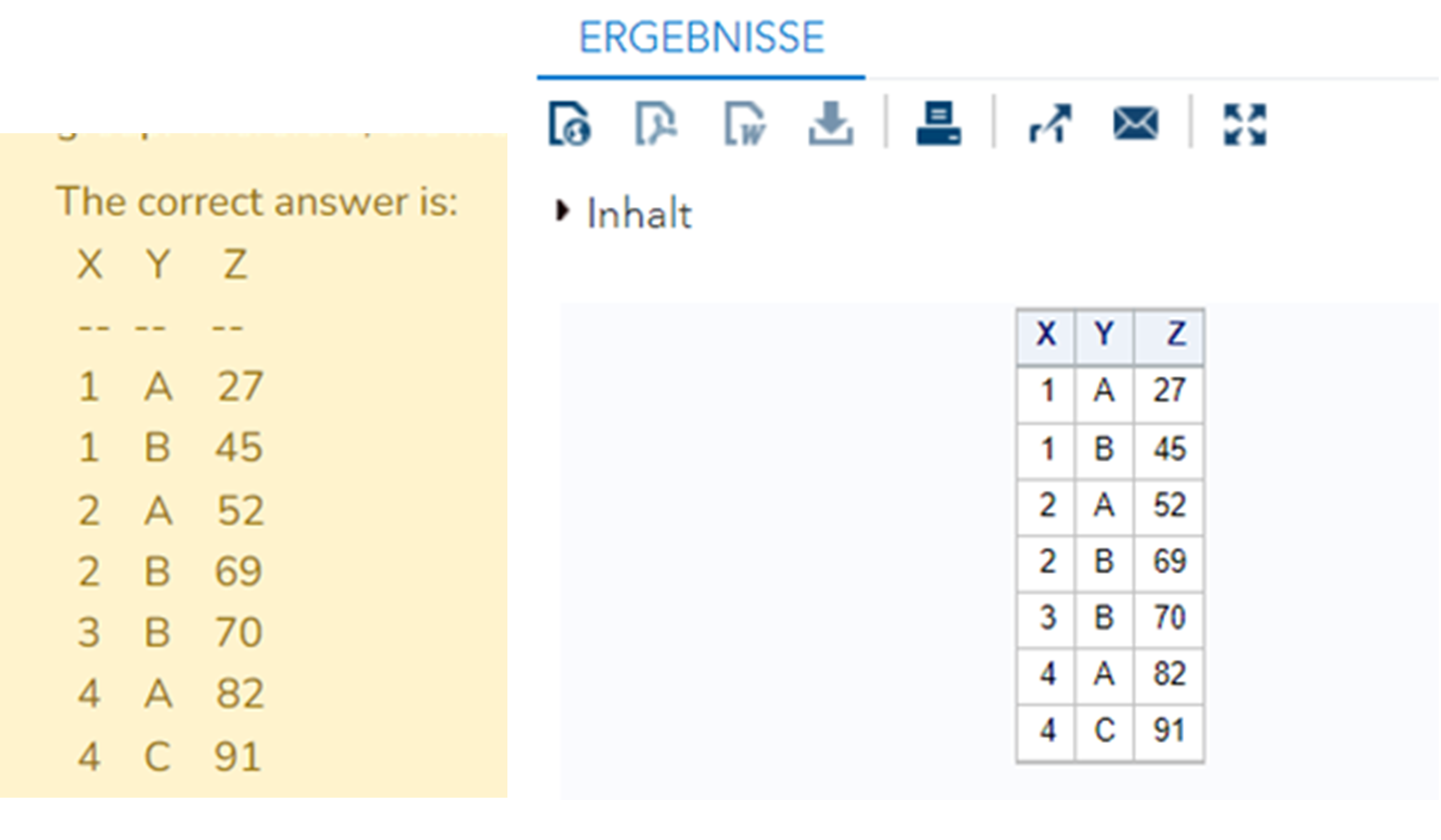The image size is (1441, 840).
Task: Download results as HTML file icon
Action: click(570, 123)
